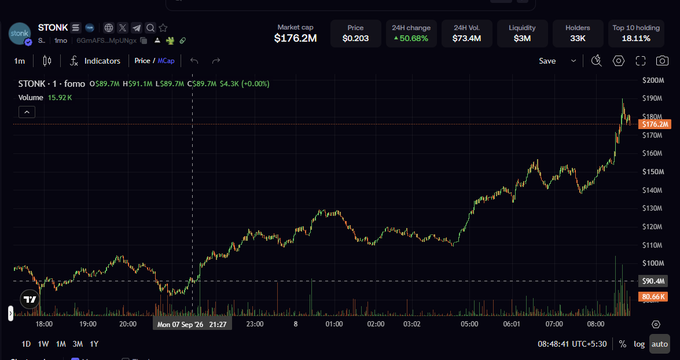Viewport: 680px width, 360px height.
Task: Open the candlestick chart style menu
Action: tap(47, 61)
